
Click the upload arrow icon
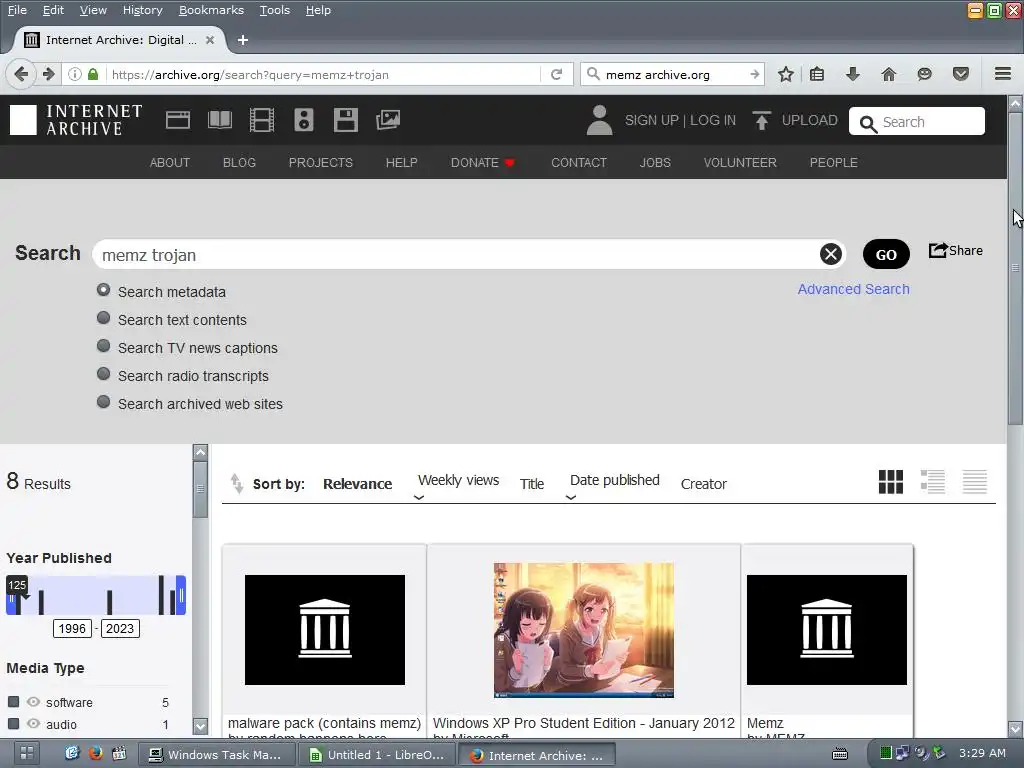tap(761, 120)
